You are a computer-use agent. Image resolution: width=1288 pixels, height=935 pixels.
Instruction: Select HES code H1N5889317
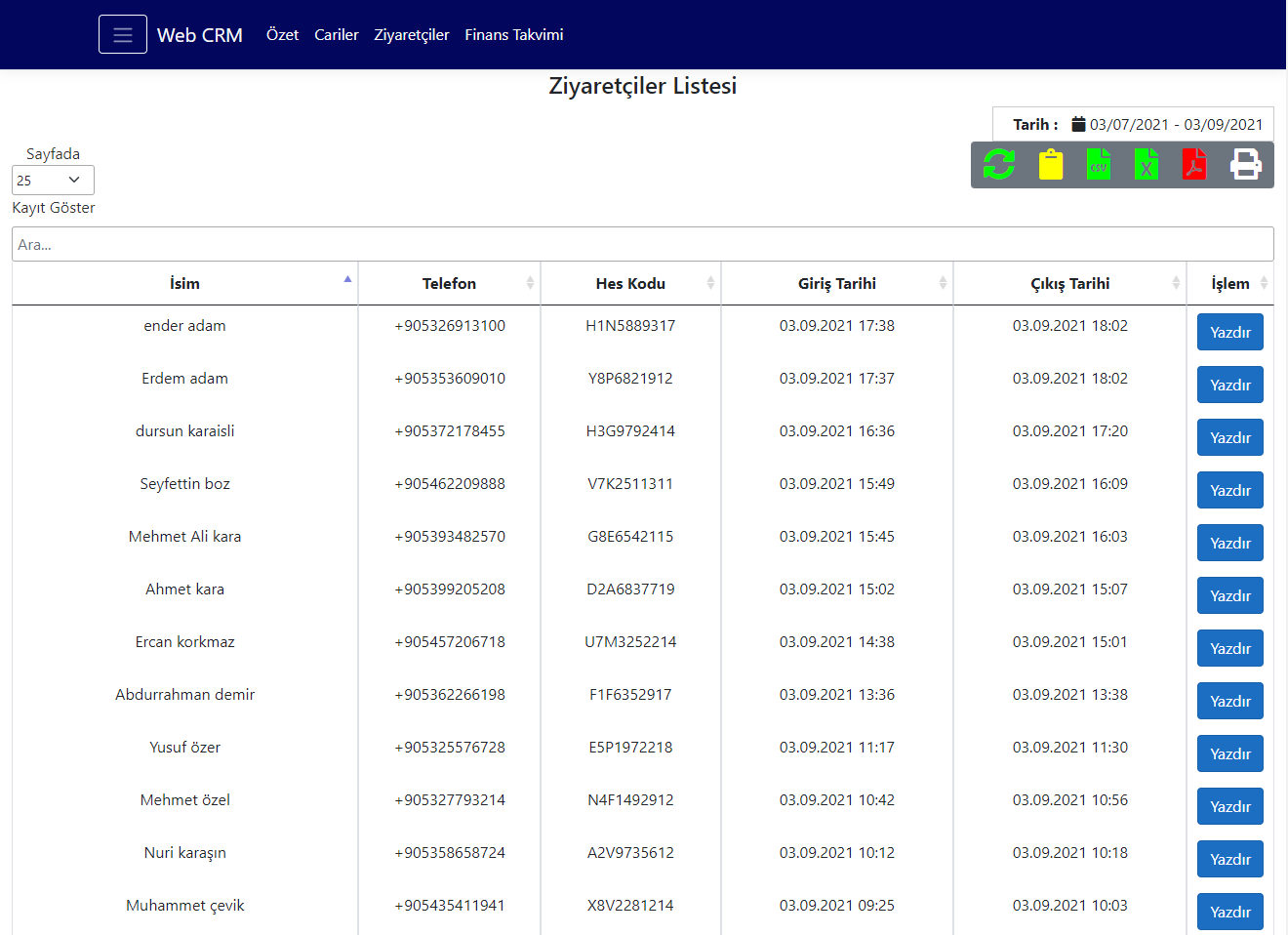[630, 325]
